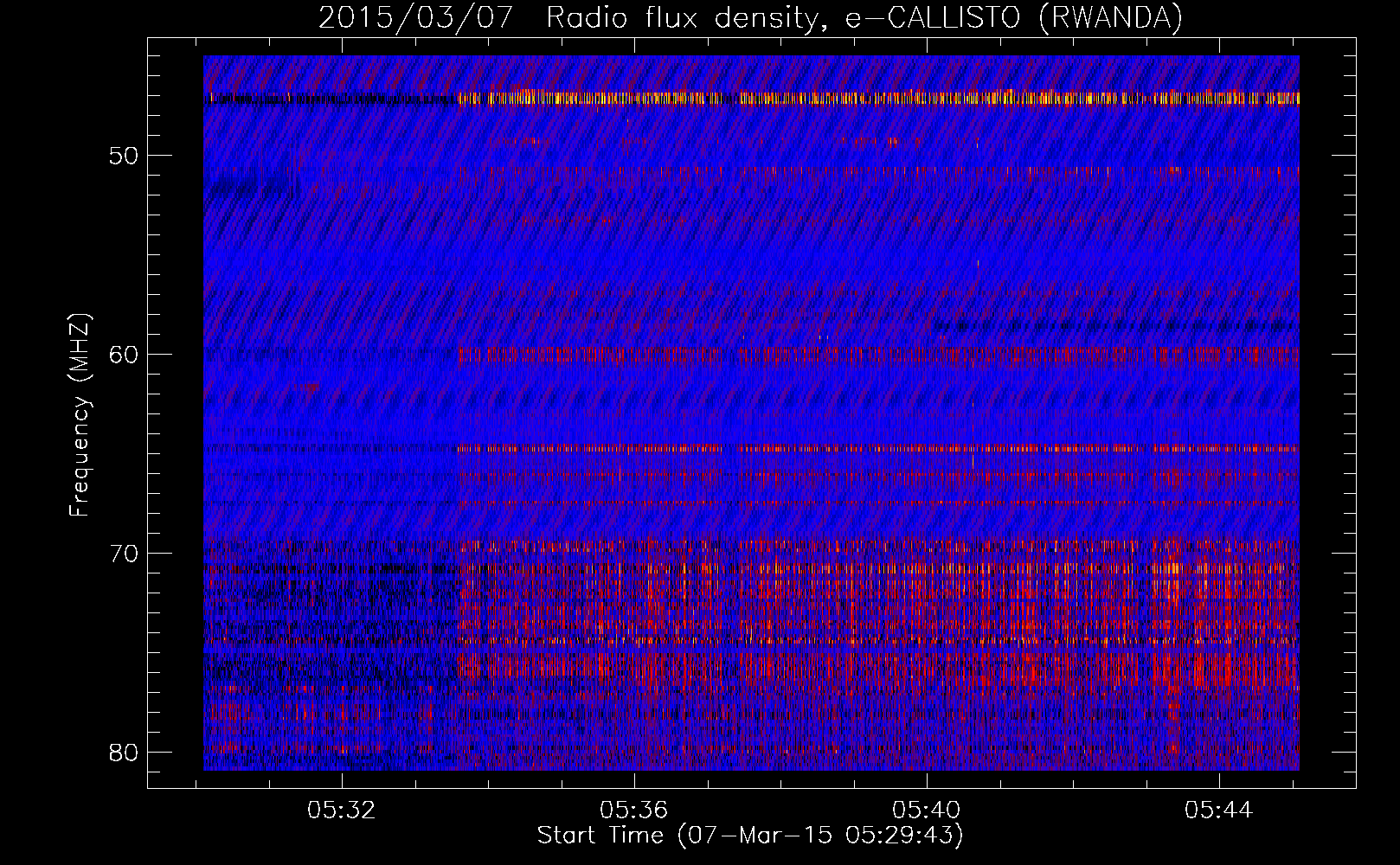Select the '80' frequency axis tick label
The width and height of the screenshot is (1400, 865).
tap(125, 752)
